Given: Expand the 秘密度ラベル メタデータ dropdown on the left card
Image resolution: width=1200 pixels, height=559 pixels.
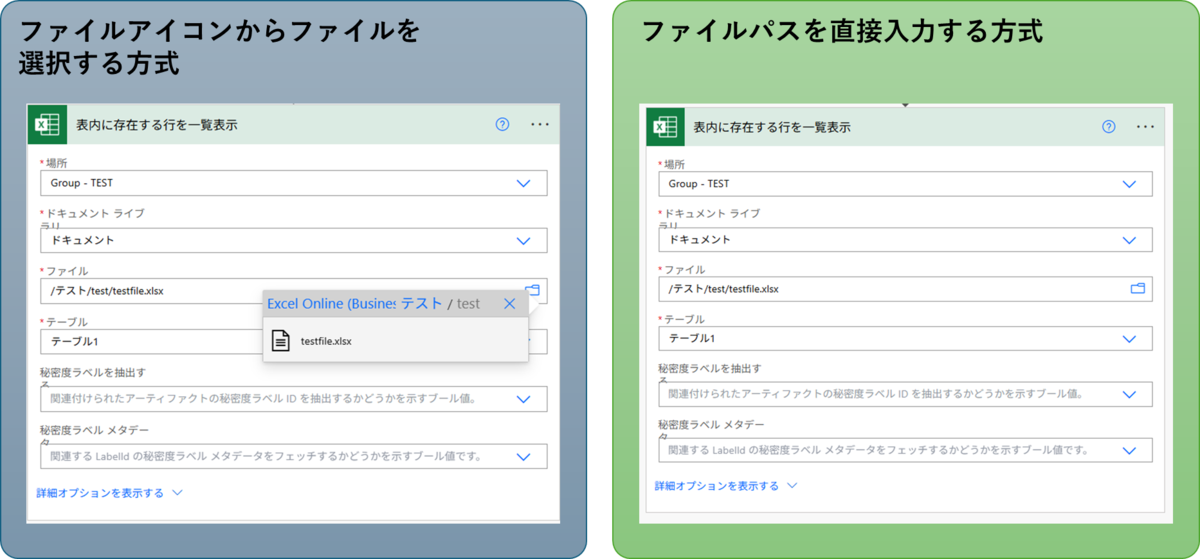Looking at the screenshot, I should point(523,457).
